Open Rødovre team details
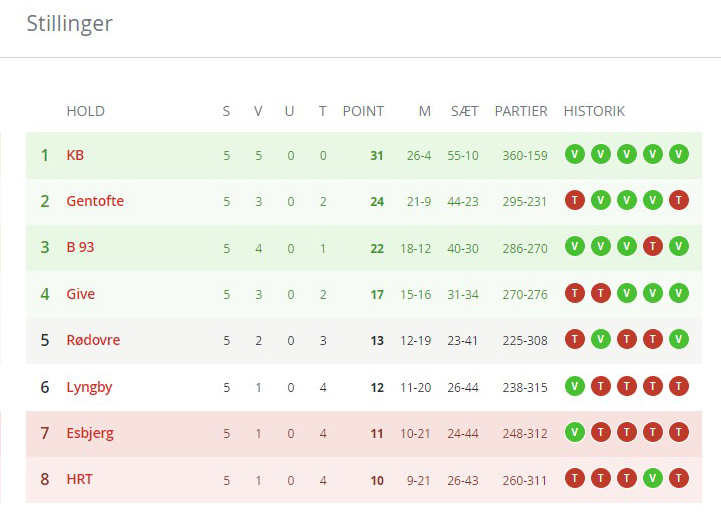Viewport: 721px width, 529px height. click(93, 340)
